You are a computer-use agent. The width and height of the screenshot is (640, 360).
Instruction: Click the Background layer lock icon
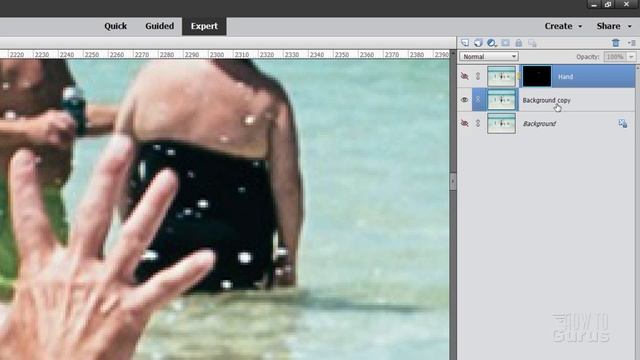622,123
